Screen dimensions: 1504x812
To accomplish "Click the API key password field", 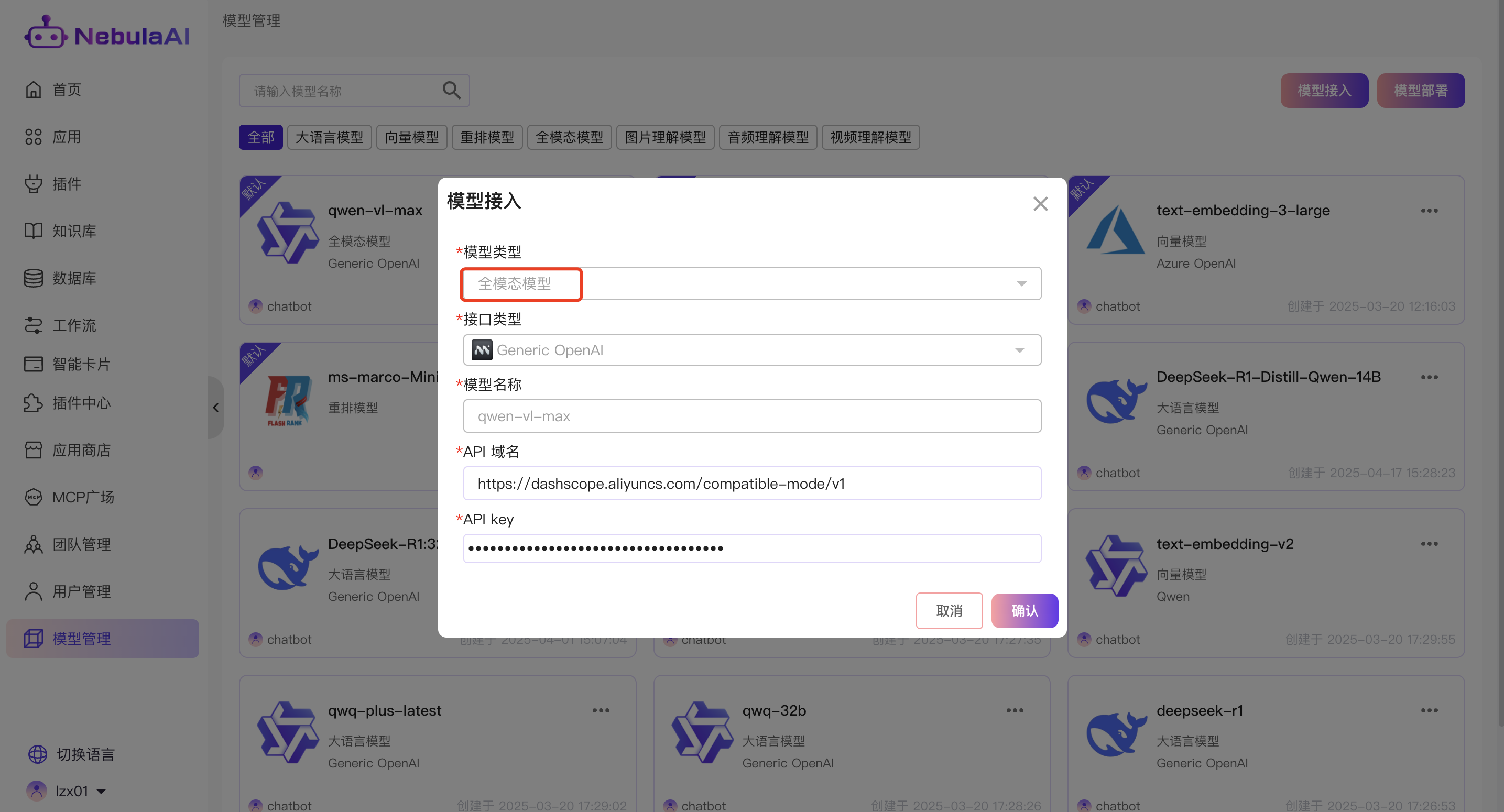I will click(x=751, y=548).
